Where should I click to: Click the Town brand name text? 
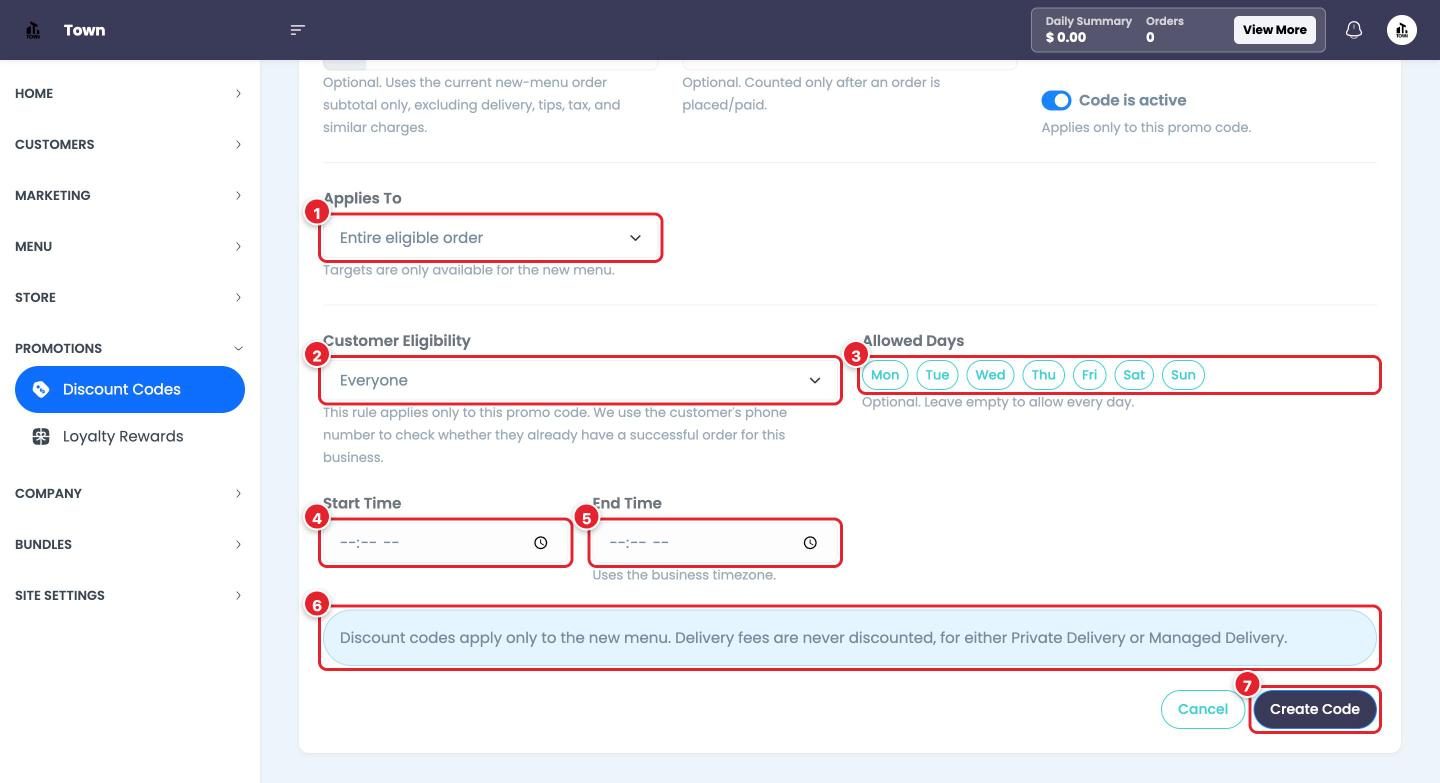(x=84, y=30)
